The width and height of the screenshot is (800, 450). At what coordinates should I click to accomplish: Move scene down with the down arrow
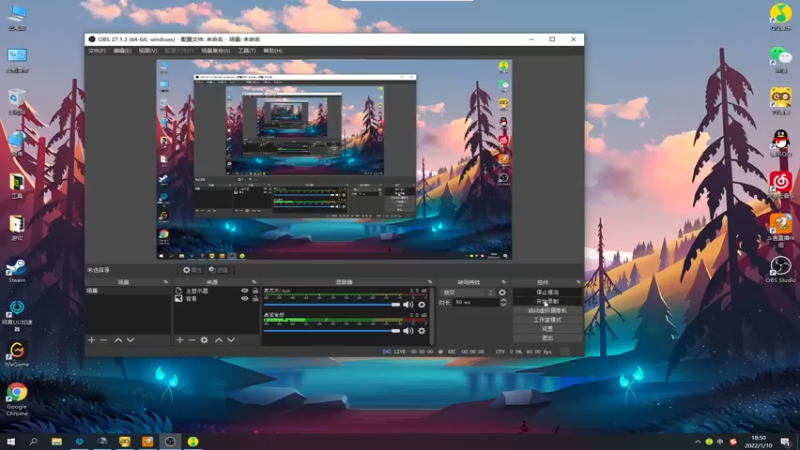(x=131, y=340)
